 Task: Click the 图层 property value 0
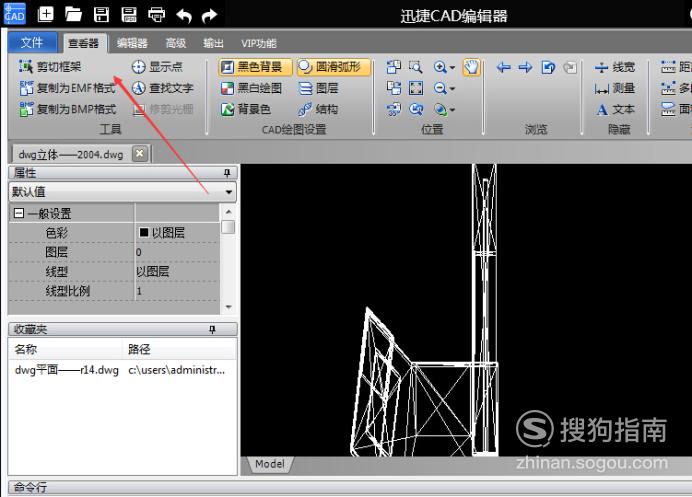click(x=177, y=252)
